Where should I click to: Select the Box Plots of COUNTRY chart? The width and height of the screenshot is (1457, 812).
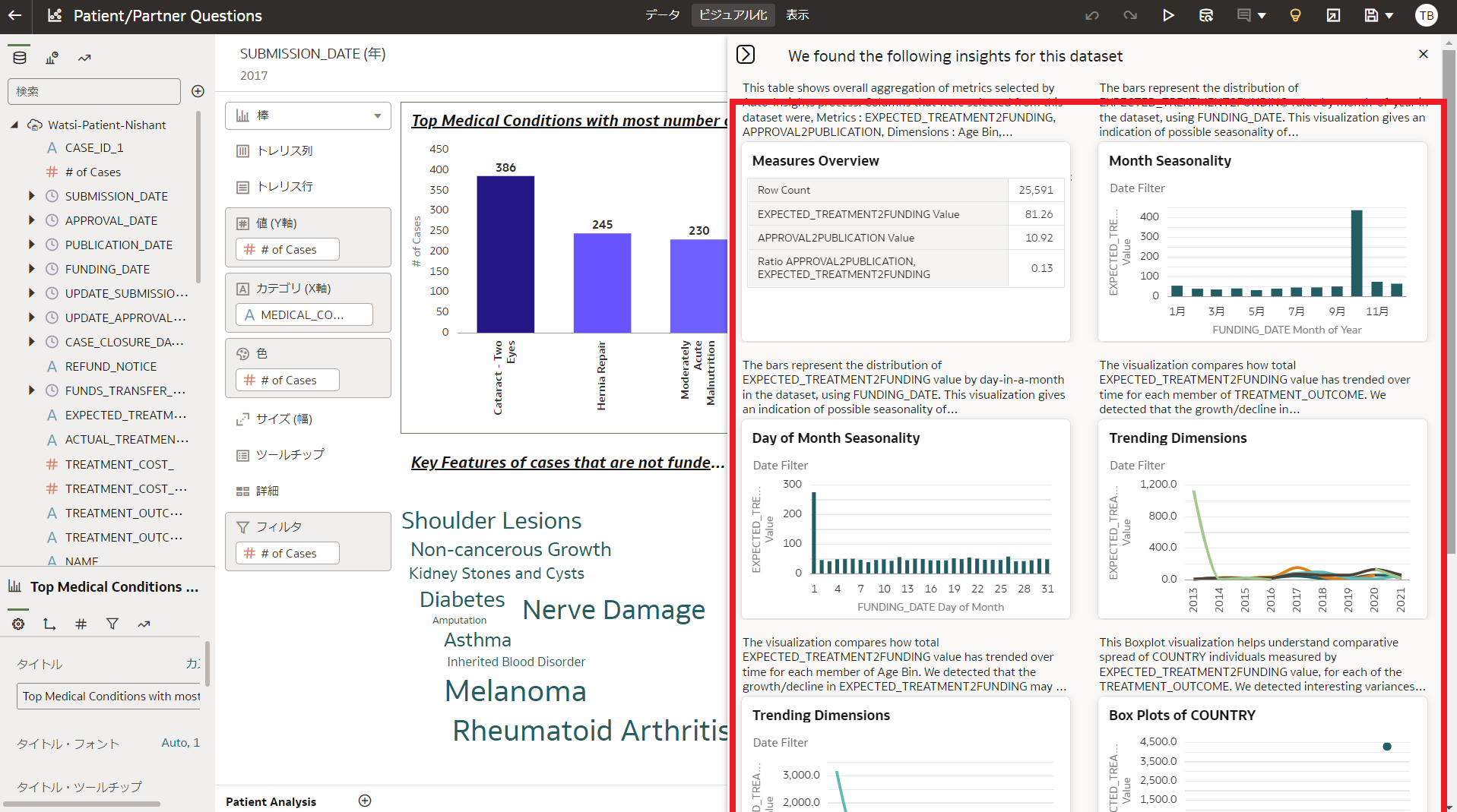(x=1262, y=754)
